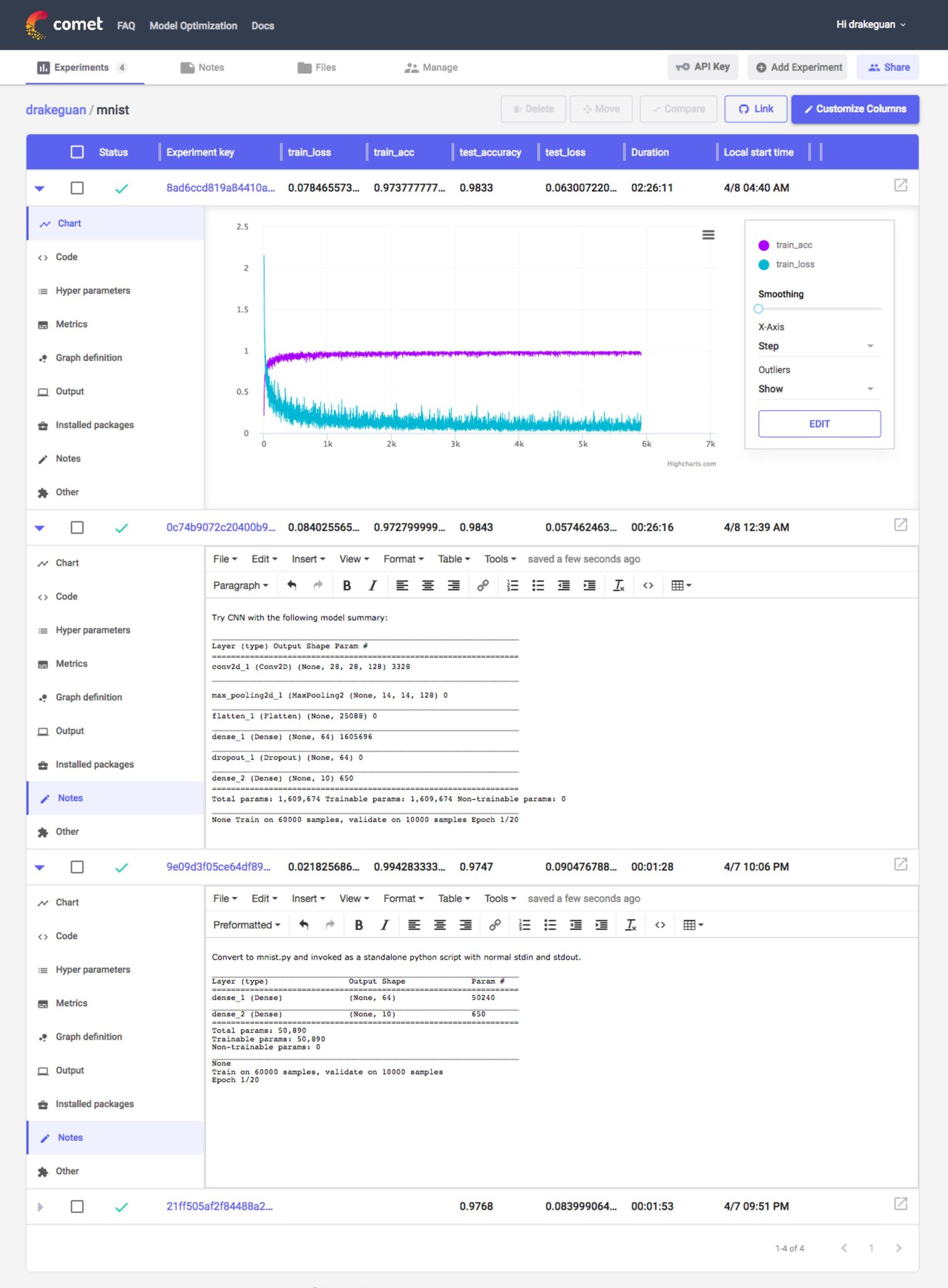Switch to the Notes project tab
Screen dimensions: 948x1288
(x=203, y=67)
